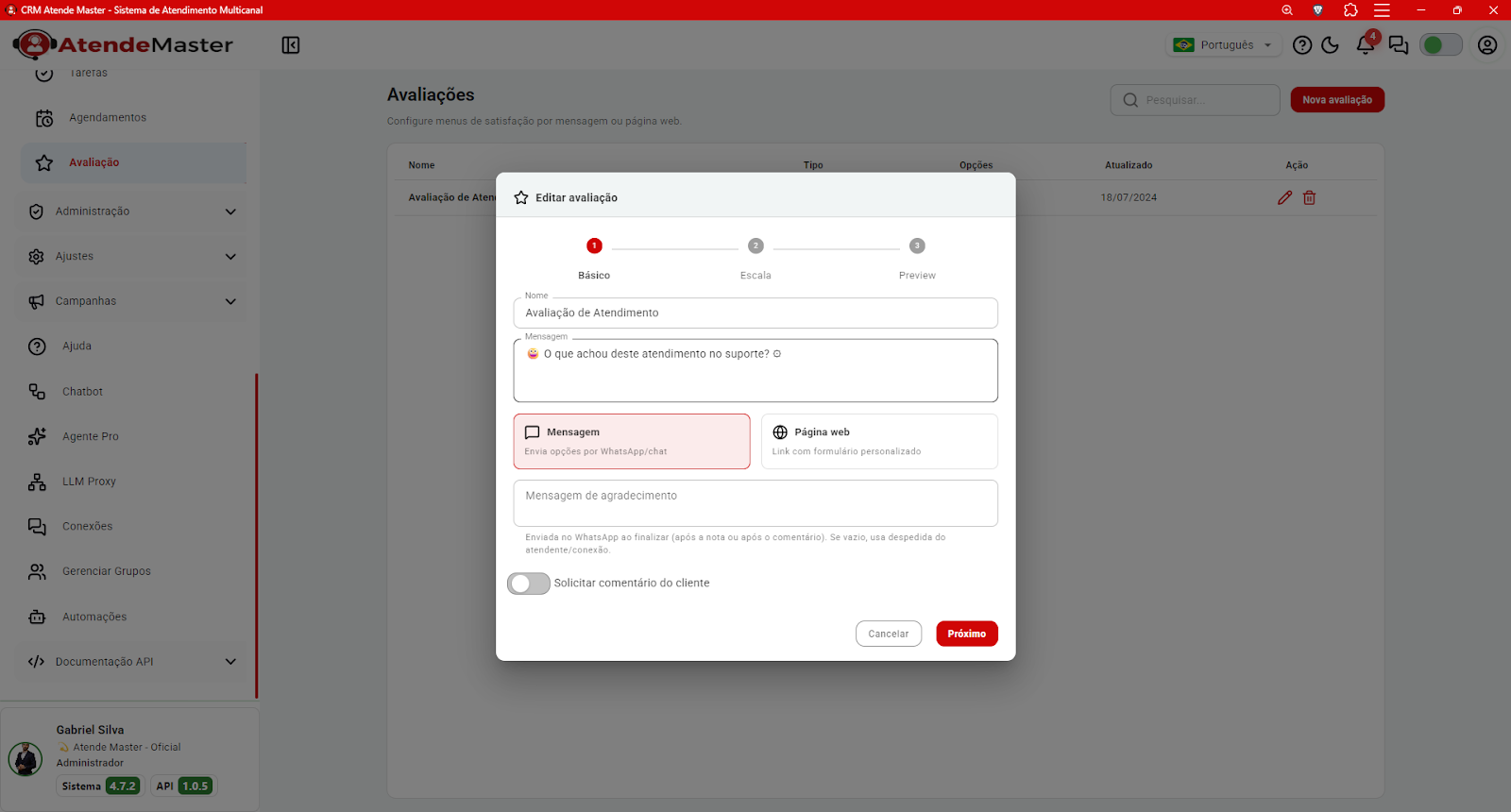This screenshot has height=812, width=1511.
Task: Switch to dark mode with moon icon
Action: 1331,45
